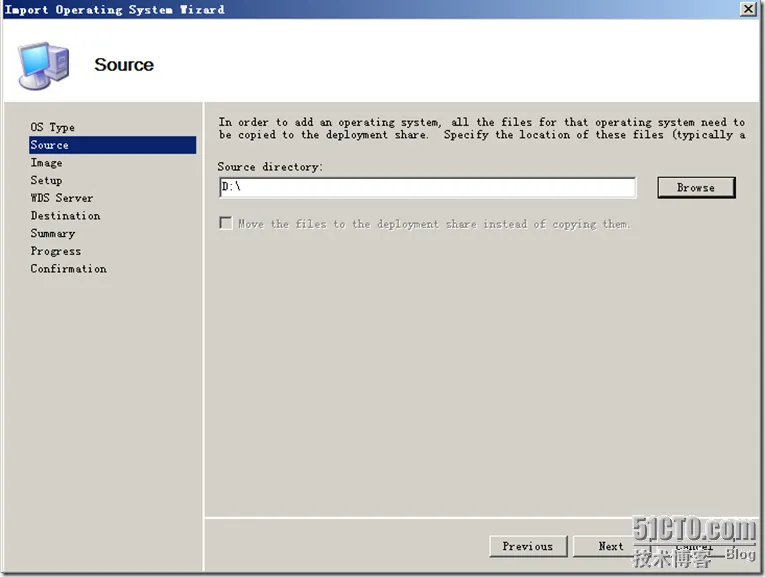The width and height of the screenshot is (765, 577).
Task: Click the computer wizard icon in header
Action: (x=43, y=65)
